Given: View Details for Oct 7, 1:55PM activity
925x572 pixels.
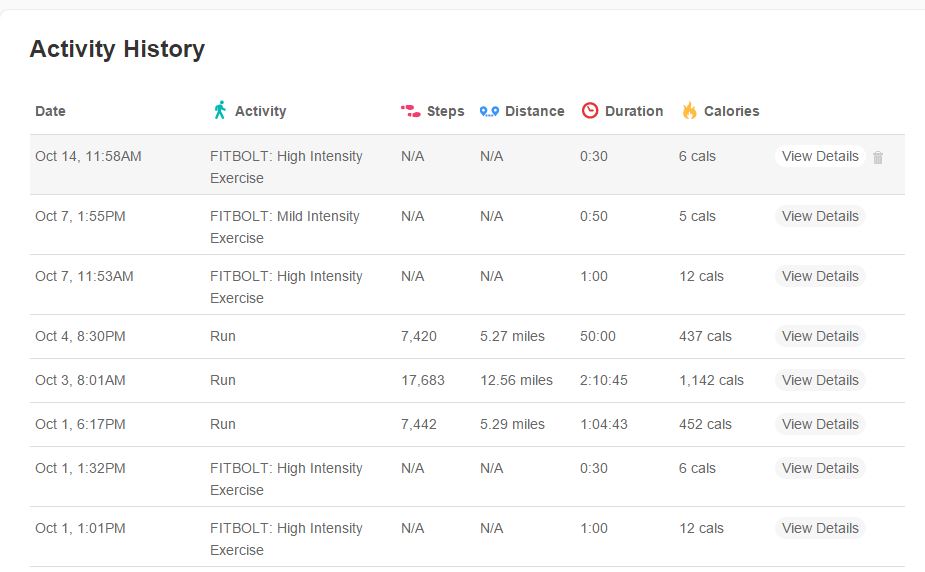Looking at the screenshot, I should 820,216.
